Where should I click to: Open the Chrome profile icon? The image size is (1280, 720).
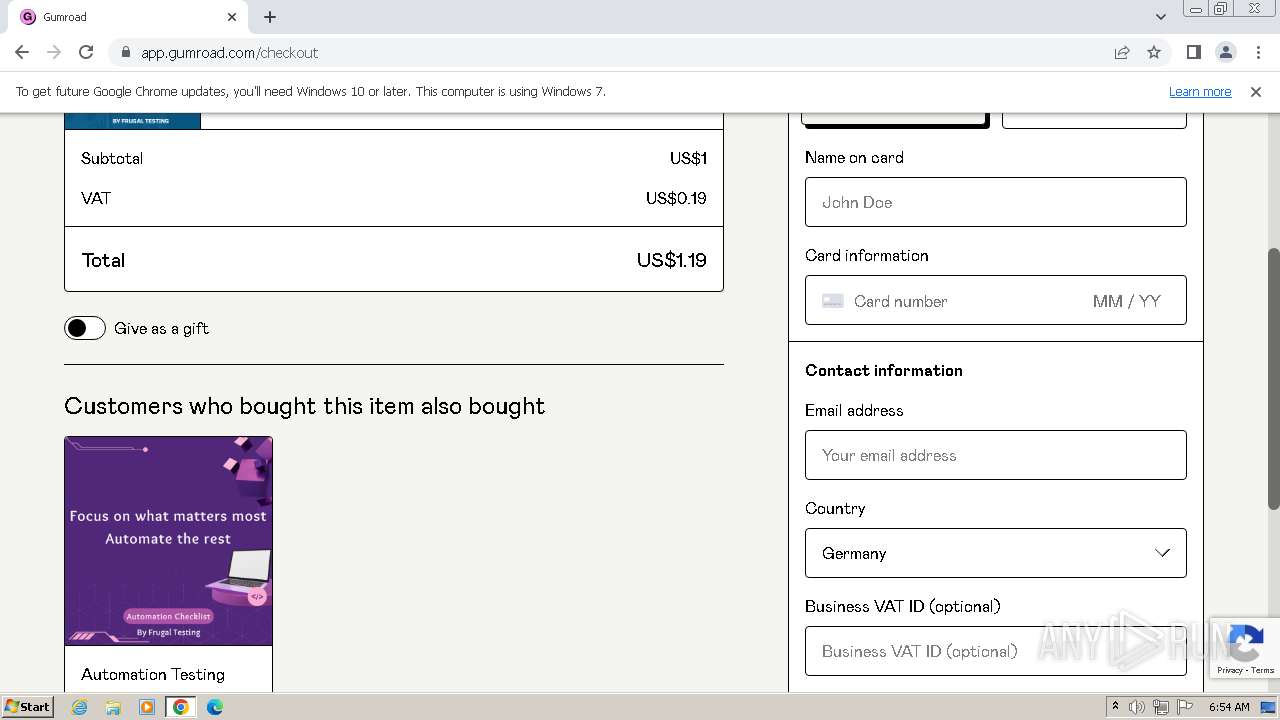(1225, 52)
